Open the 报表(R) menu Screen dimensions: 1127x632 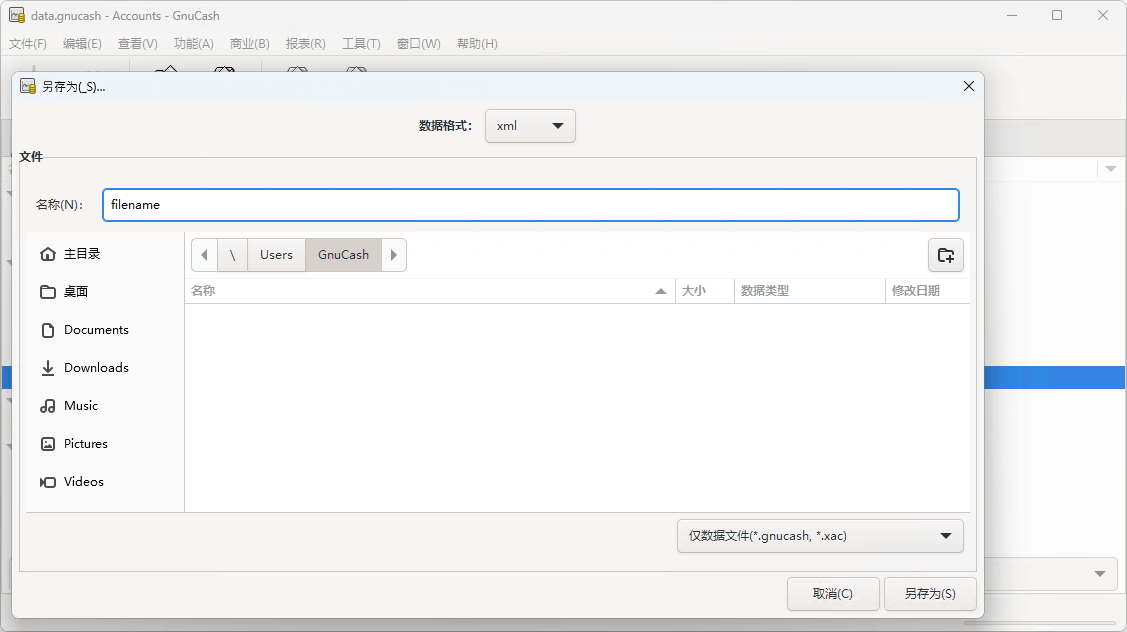tap(305, 44)
